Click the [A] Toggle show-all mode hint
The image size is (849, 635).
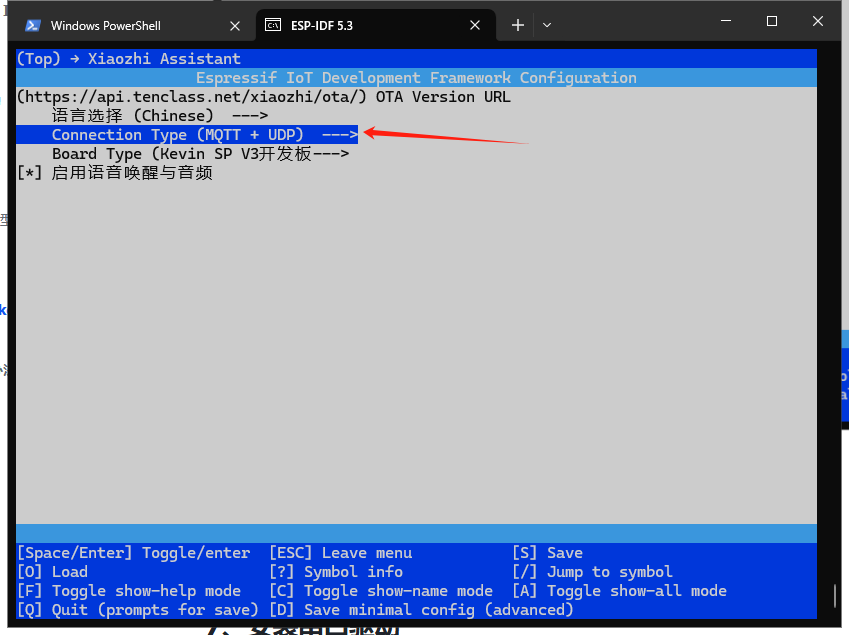point(619,591)
